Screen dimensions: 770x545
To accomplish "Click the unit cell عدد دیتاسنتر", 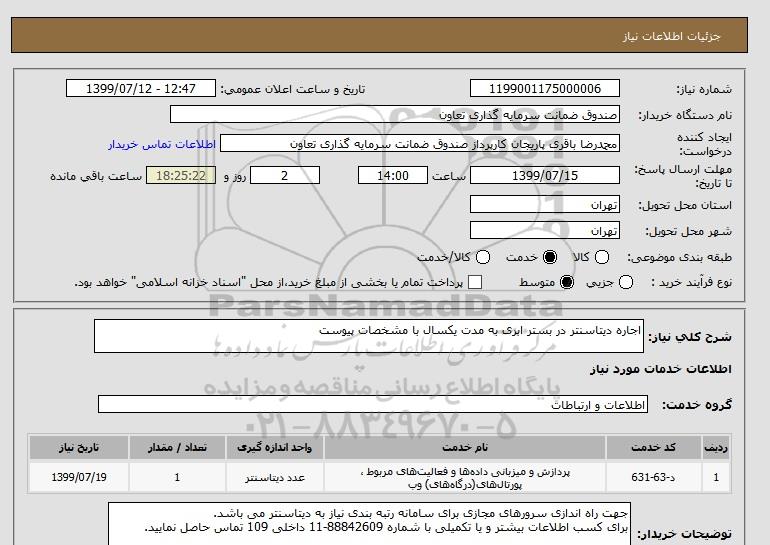I will 275,477.
